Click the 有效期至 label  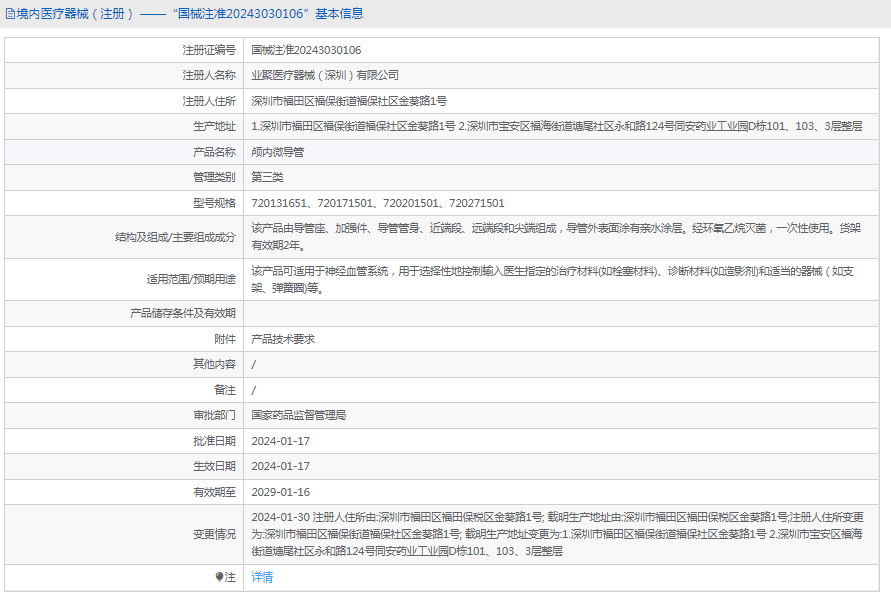coord(214,492)
